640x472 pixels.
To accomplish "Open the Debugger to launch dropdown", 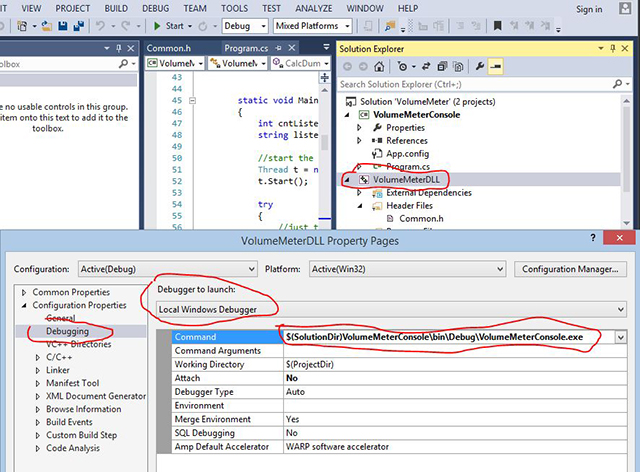I will pos(391,309).
